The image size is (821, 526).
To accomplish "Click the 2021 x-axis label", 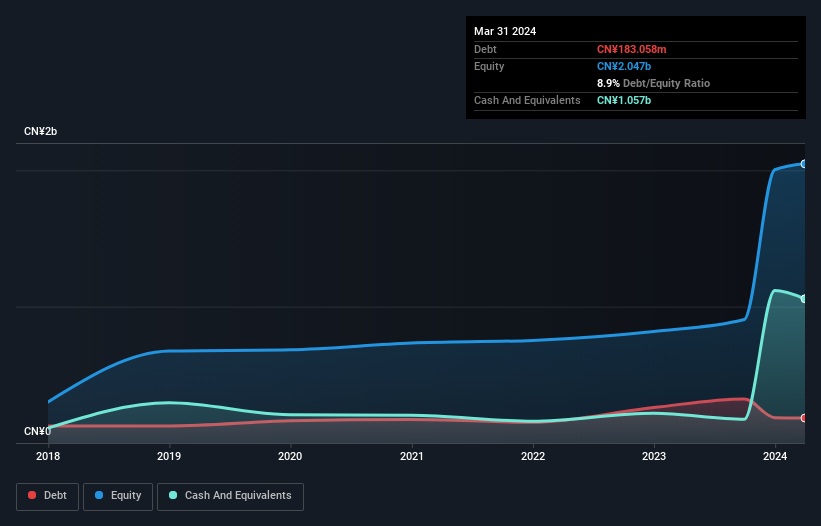I will click(412, 456).
